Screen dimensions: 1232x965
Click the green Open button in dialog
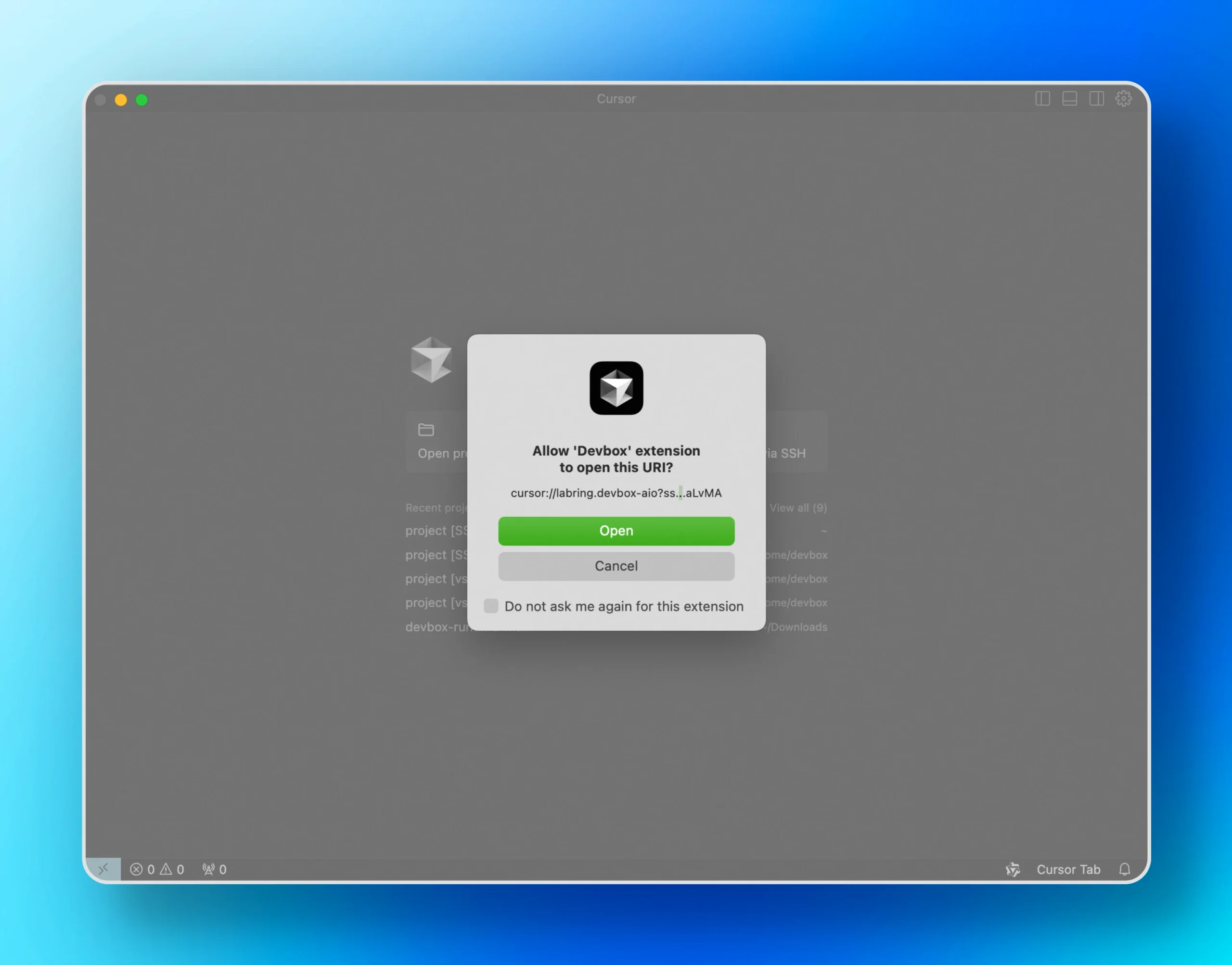point(616,531)
